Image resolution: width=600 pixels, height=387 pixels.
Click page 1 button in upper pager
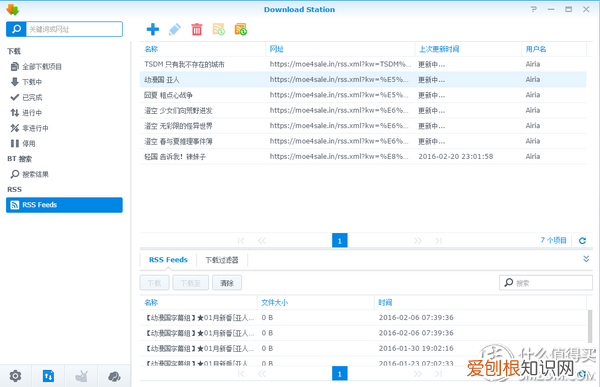click(x=339, y=240)
